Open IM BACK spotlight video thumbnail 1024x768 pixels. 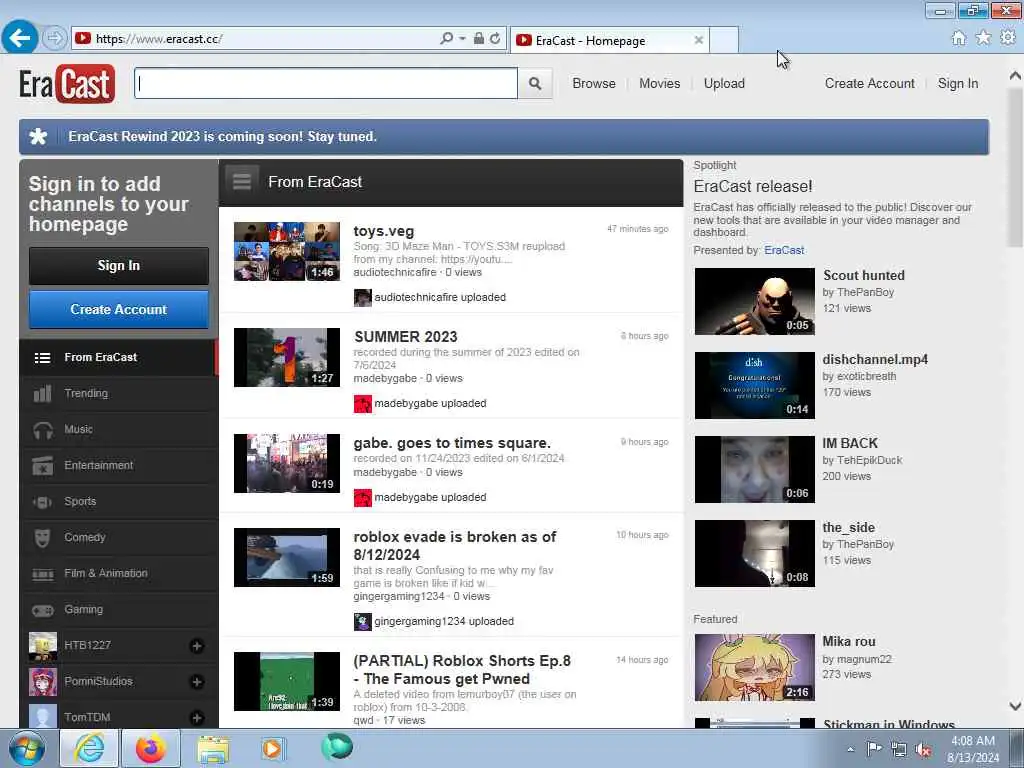pyautogui.click(x=754, y=470)
